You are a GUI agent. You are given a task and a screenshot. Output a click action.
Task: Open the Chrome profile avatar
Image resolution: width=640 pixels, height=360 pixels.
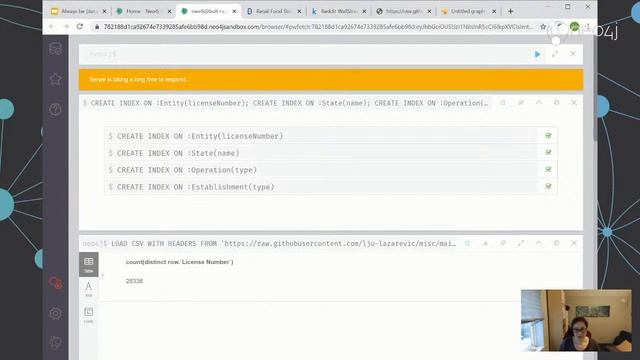pyautogui.click(x=574, y=27)
